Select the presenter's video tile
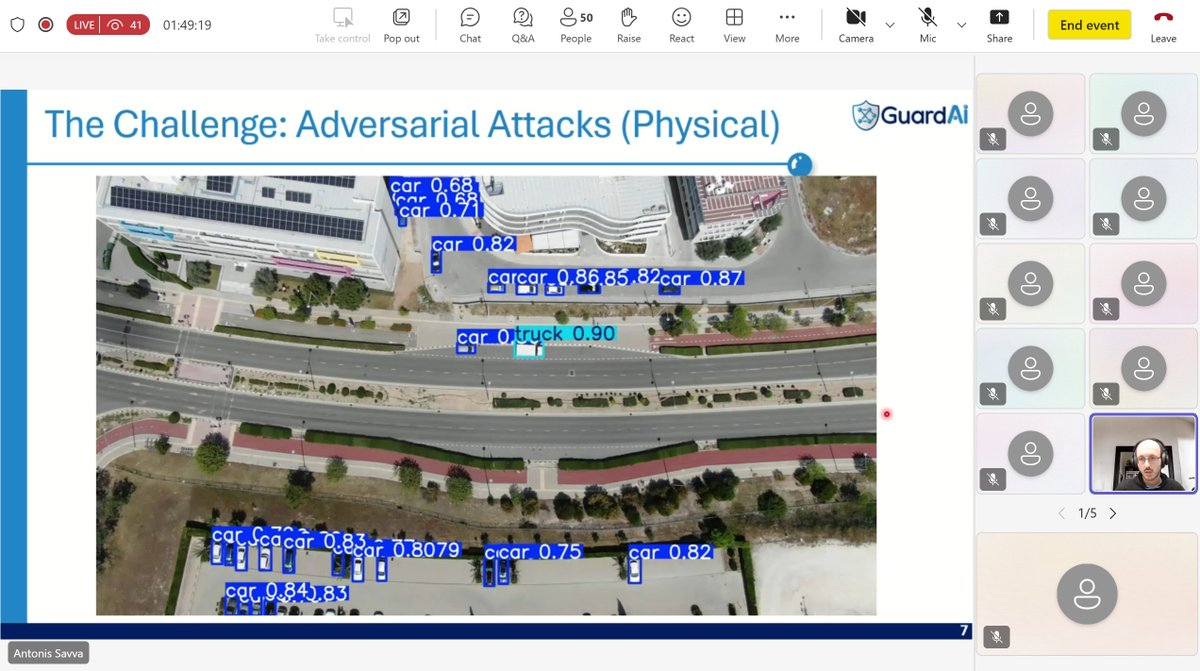This screenshot has width=1200, height=671. point(1143,454)
